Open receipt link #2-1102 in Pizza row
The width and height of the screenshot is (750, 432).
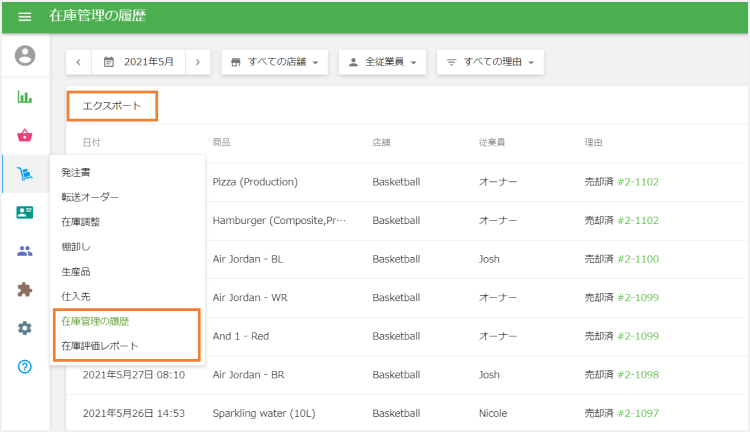[x=638, y=182]
